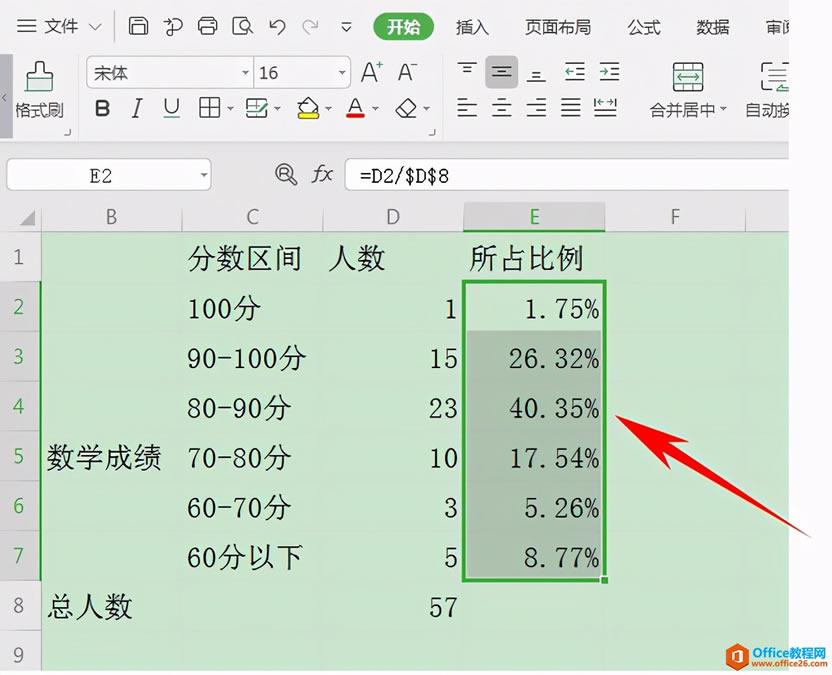Decrease font size with A- icon

tap(408, 72)
